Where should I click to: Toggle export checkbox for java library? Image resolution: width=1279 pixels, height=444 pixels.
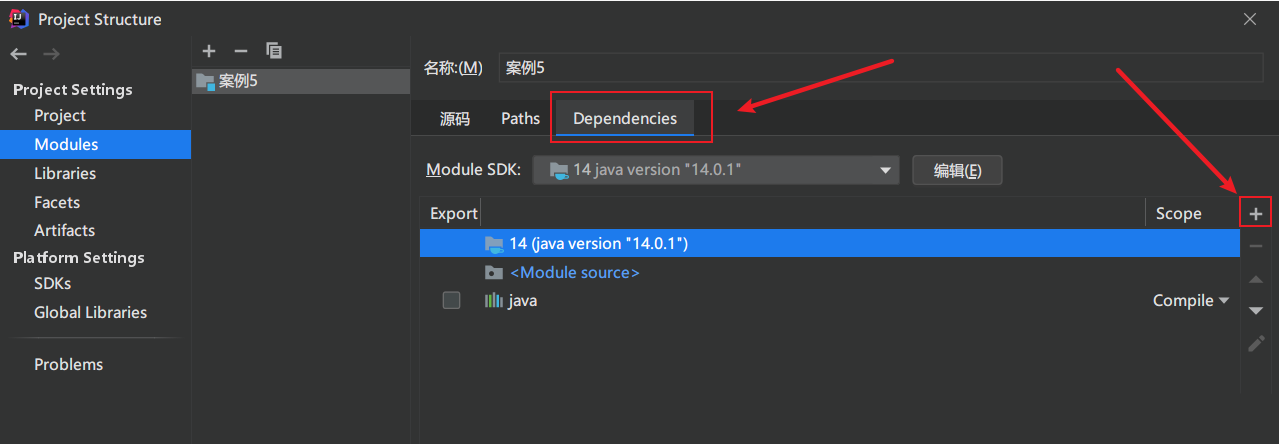coord(451,300)
